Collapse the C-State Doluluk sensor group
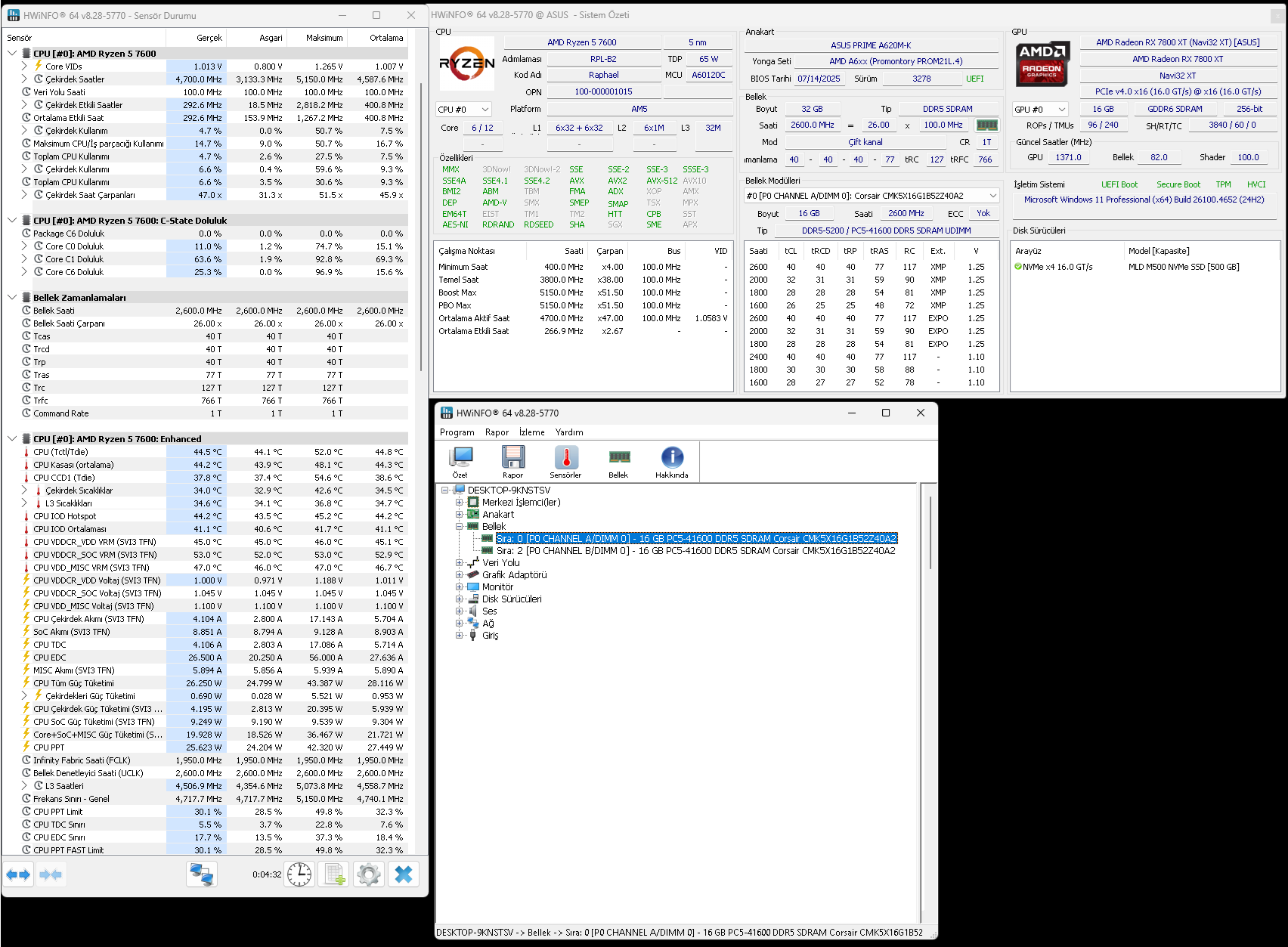This screenshot has width=1288, height=947. [x=12, y=221]
